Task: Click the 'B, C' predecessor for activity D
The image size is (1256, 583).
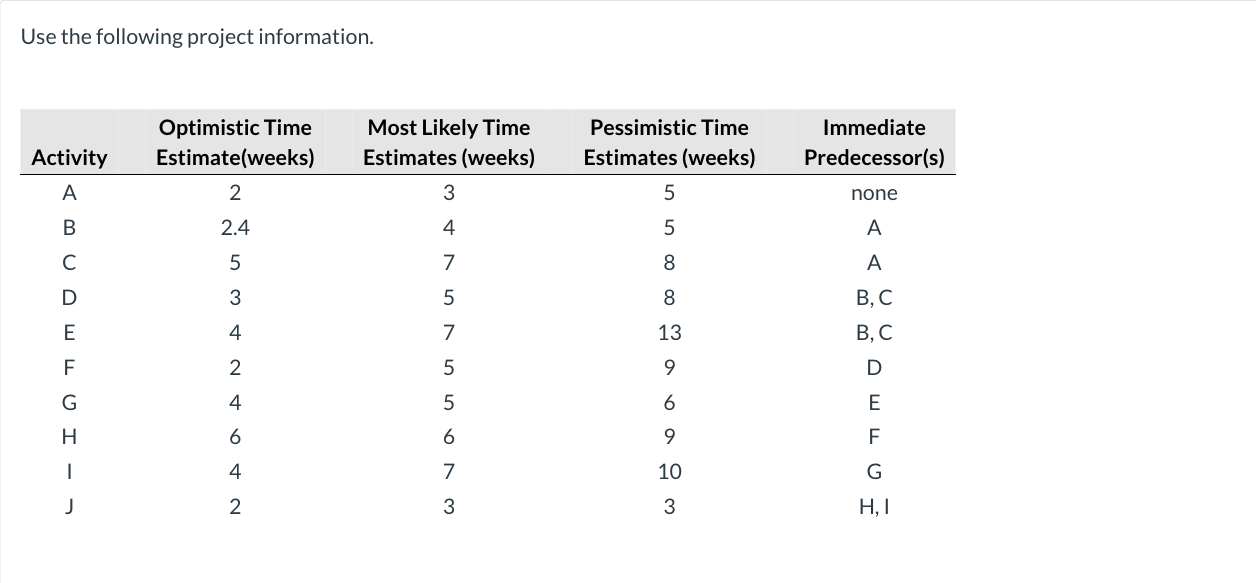Action: click(x=874, y=297)
